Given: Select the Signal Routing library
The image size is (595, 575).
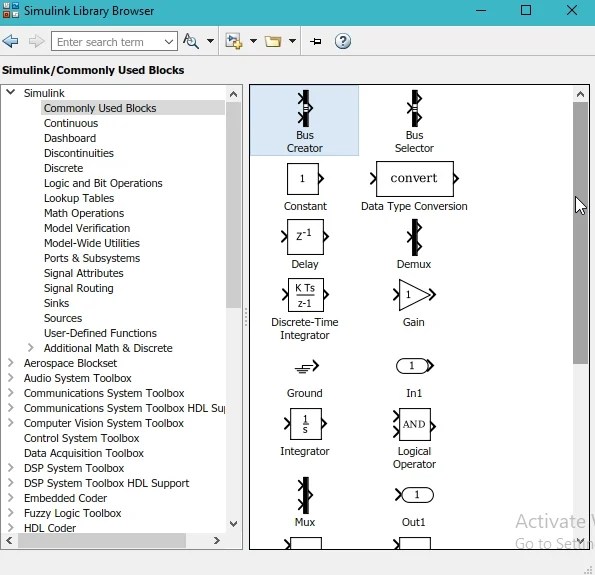Looking at the screenshot, I should pyautogui.click(x=79, y=288).
